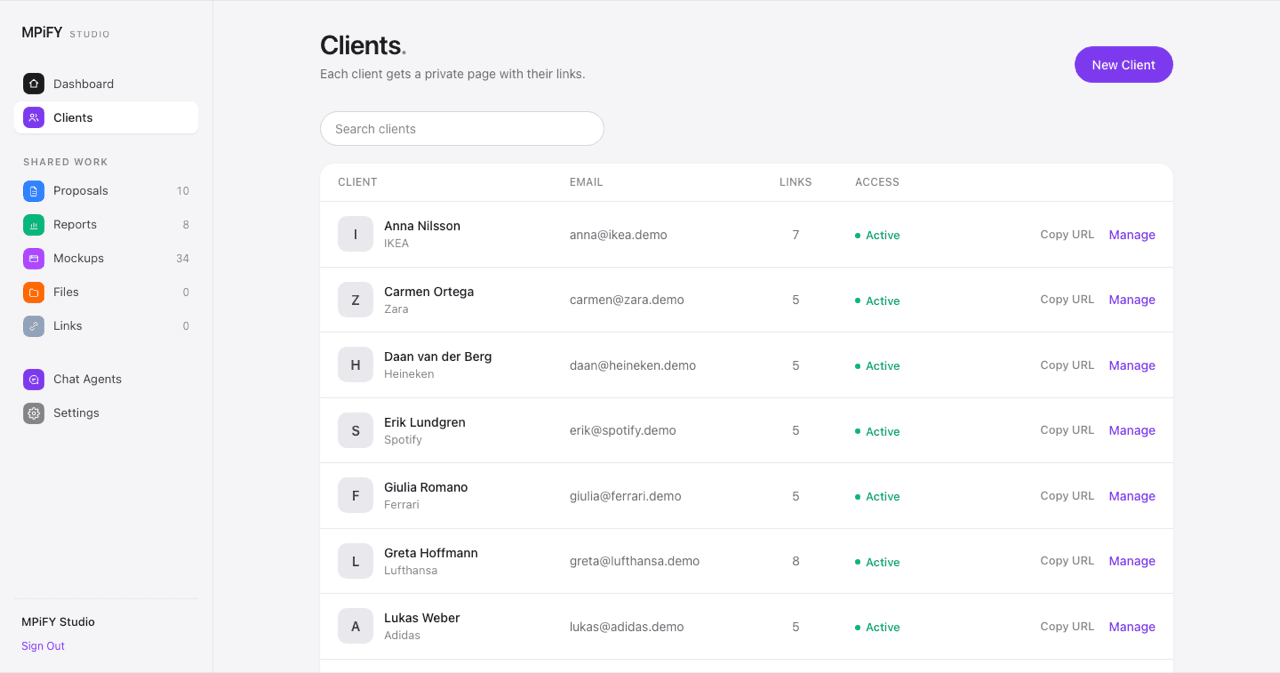Click the orange Files folder icon

[34, 293]
